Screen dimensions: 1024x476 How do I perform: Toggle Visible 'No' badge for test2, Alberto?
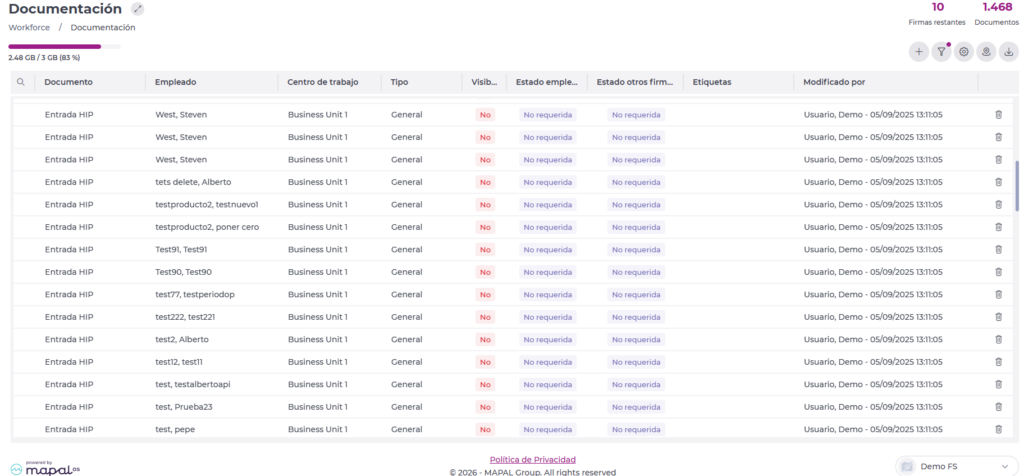(485, 340)
